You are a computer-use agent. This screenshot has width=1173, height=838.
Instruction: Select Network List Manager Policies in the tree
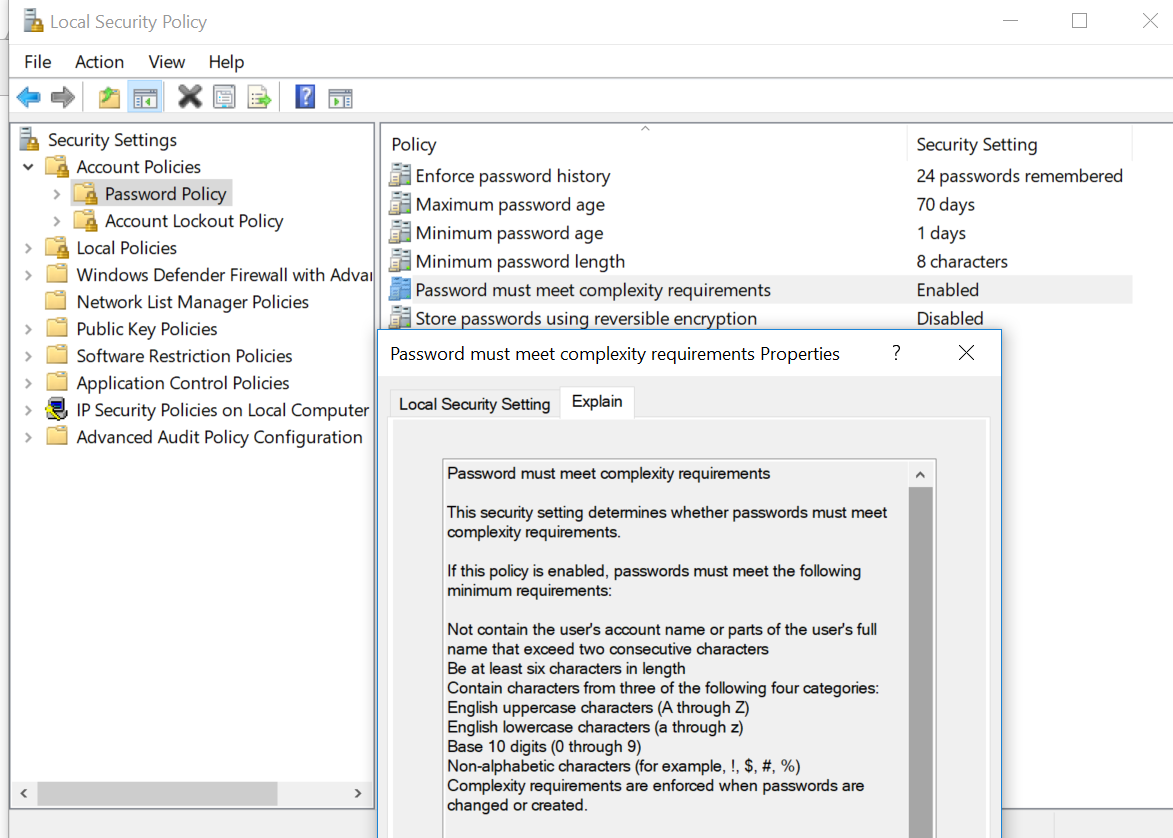(x=192, y=302)
